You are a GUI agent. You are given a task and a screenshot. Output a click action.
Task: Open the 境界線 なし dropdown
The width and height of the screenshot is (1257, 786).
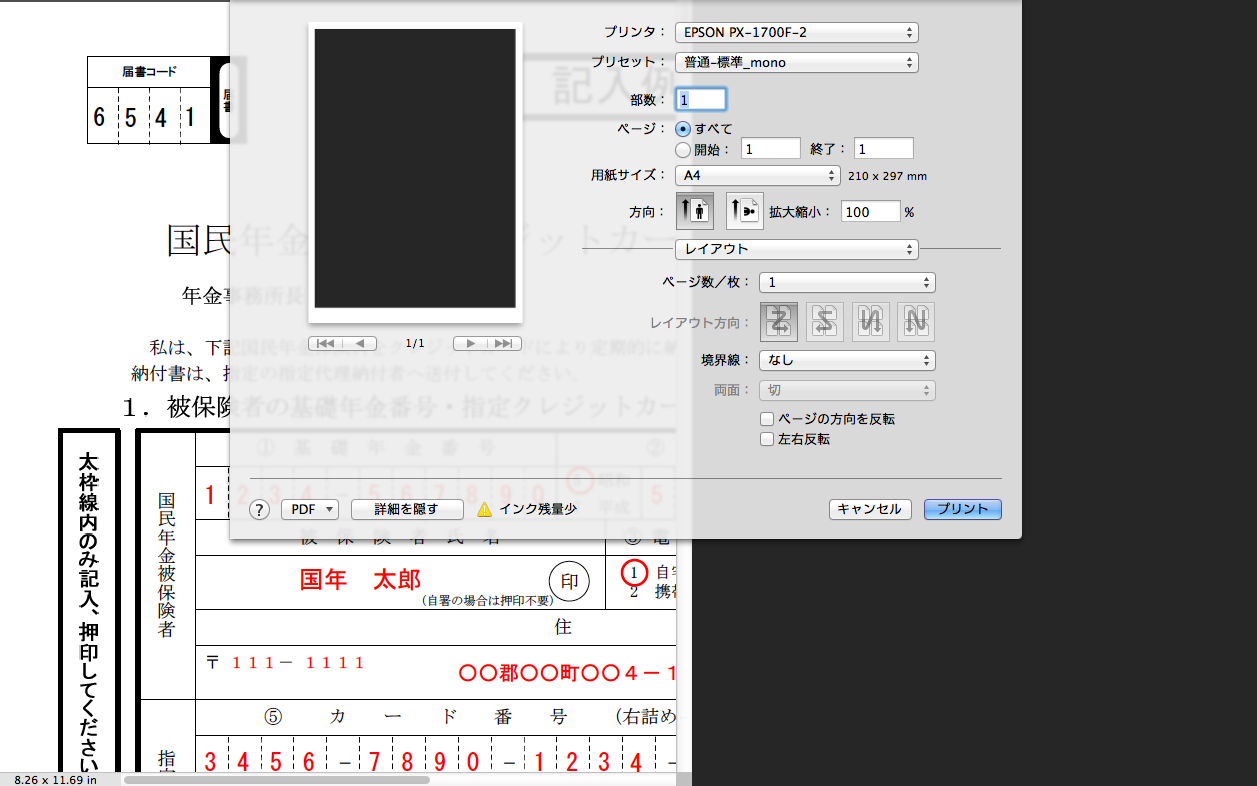(x=847, y=360)
